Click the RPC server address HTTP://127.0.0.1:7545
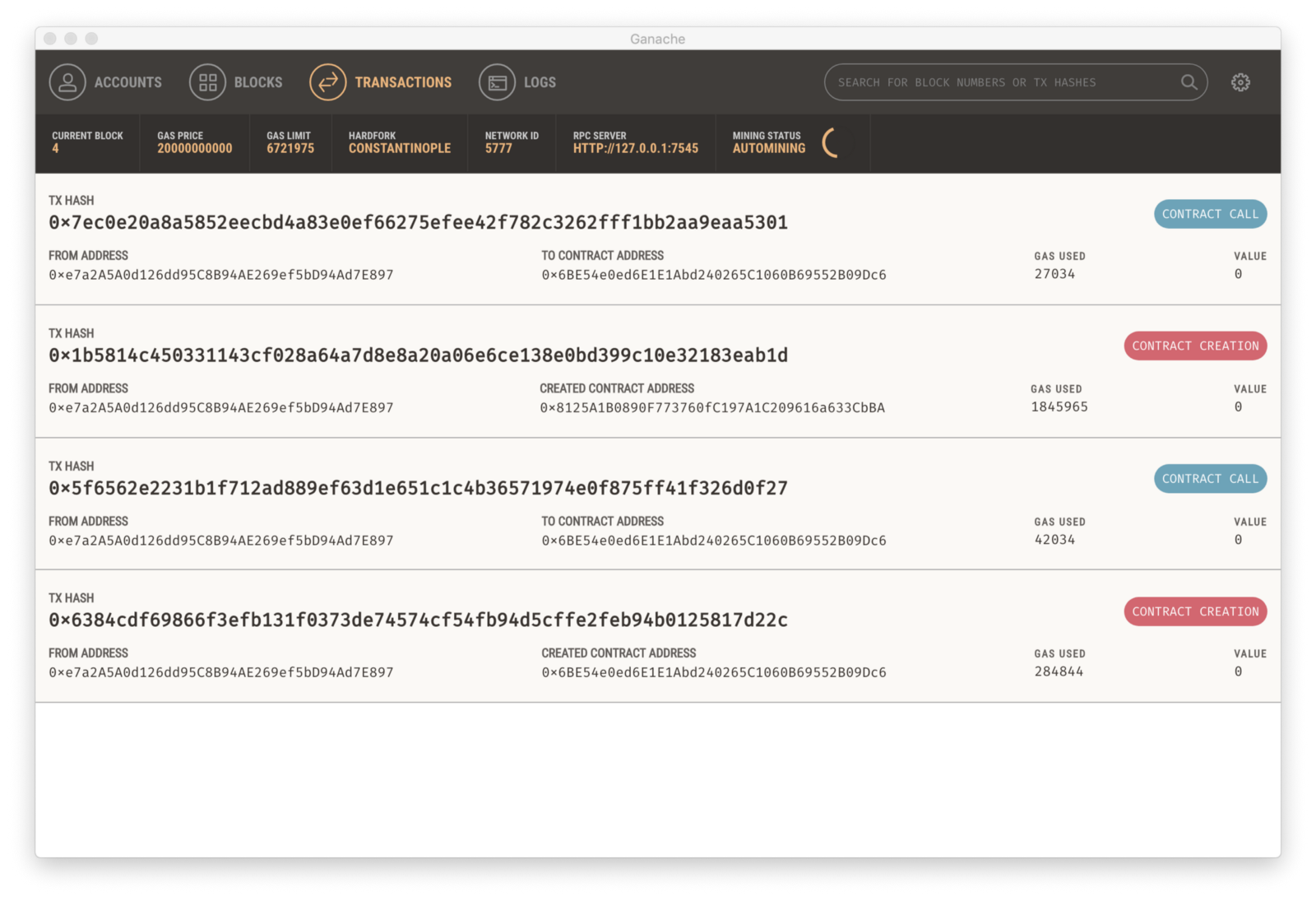Screen dimensions: 1316x901 pos(636,148)
